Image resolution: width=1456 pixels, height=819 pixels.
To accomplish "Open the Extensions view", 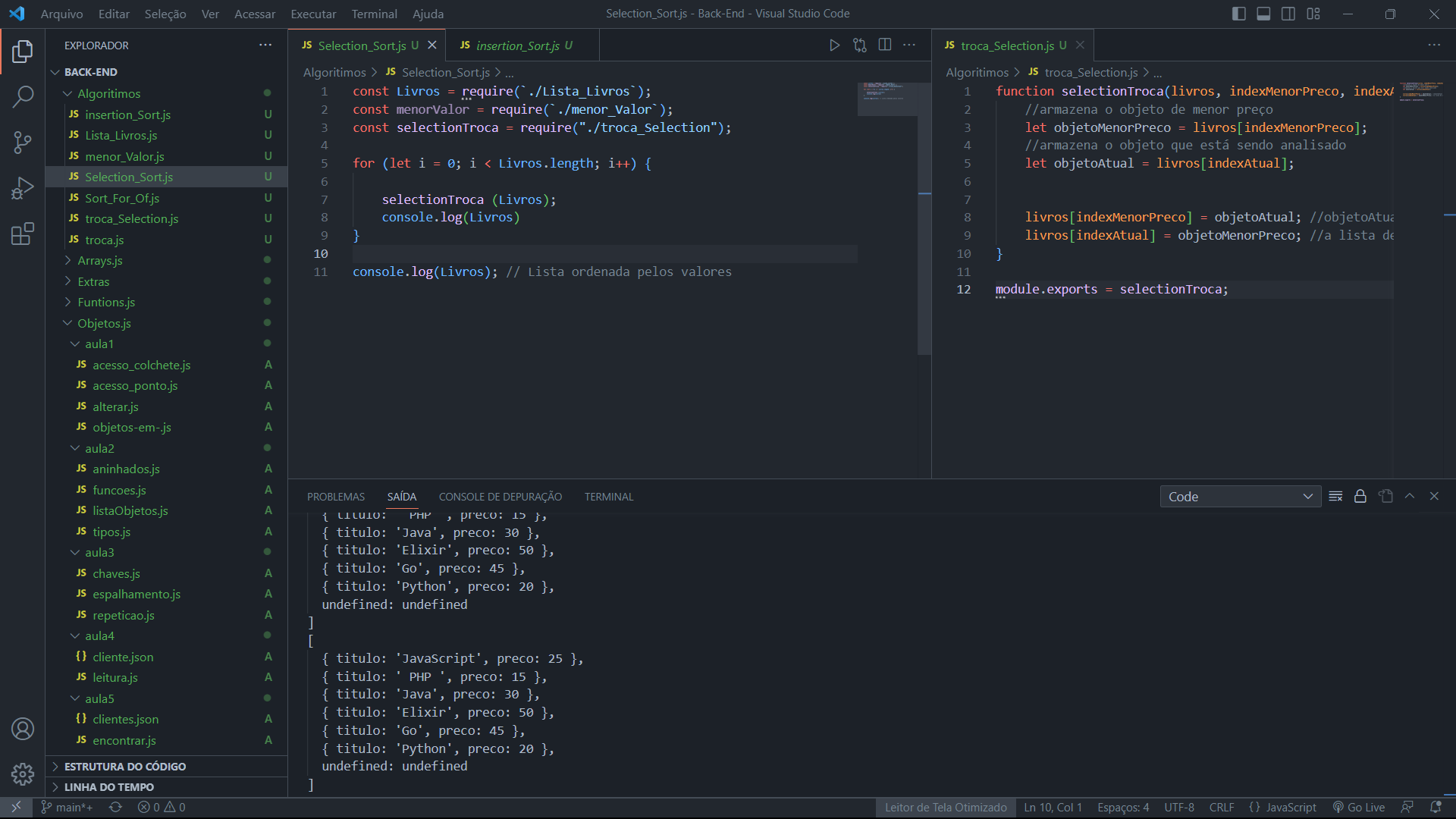I will (x=23, y=233).
